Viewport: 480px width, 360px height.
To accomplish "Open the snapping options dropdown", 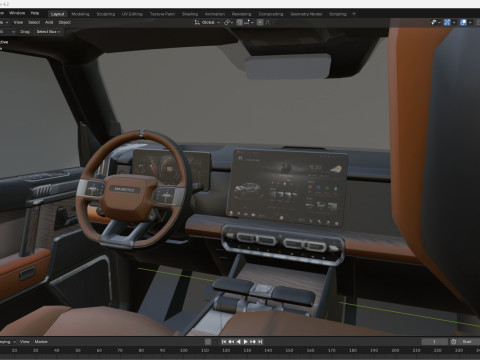I will pos(249,22).
